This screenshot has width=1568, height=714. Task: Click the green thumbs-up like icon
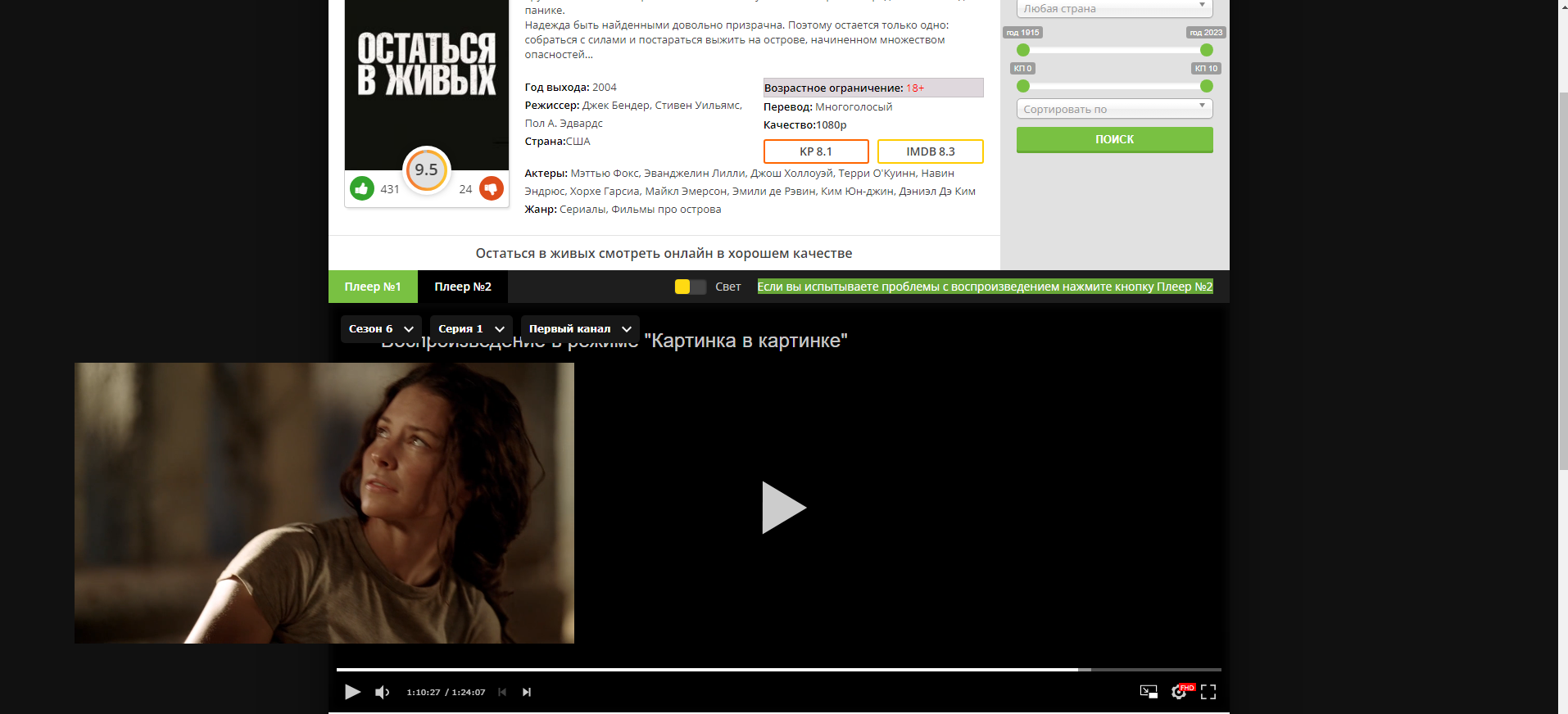tap(361, 188)
